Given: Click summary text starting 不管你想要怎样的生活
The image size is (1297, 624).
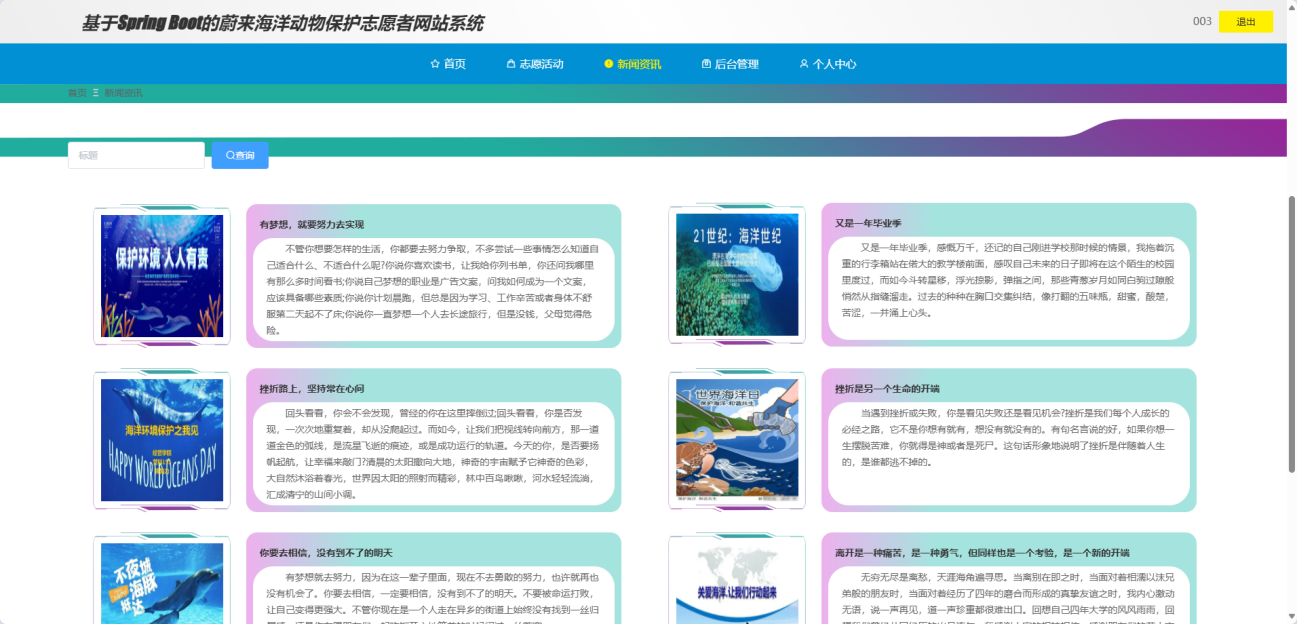Looking at the screenshot, I should (x=433, y=289).
